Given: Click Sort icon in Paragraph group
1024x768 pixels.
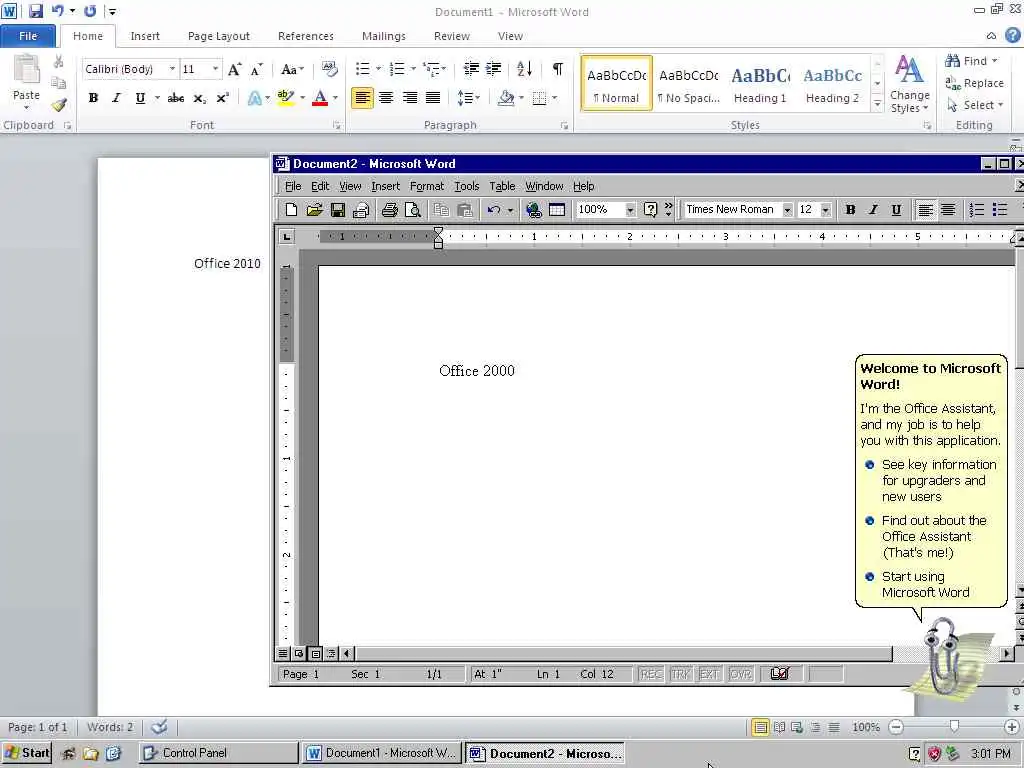Looking at the screenshot, I should [x=524, y=69].
